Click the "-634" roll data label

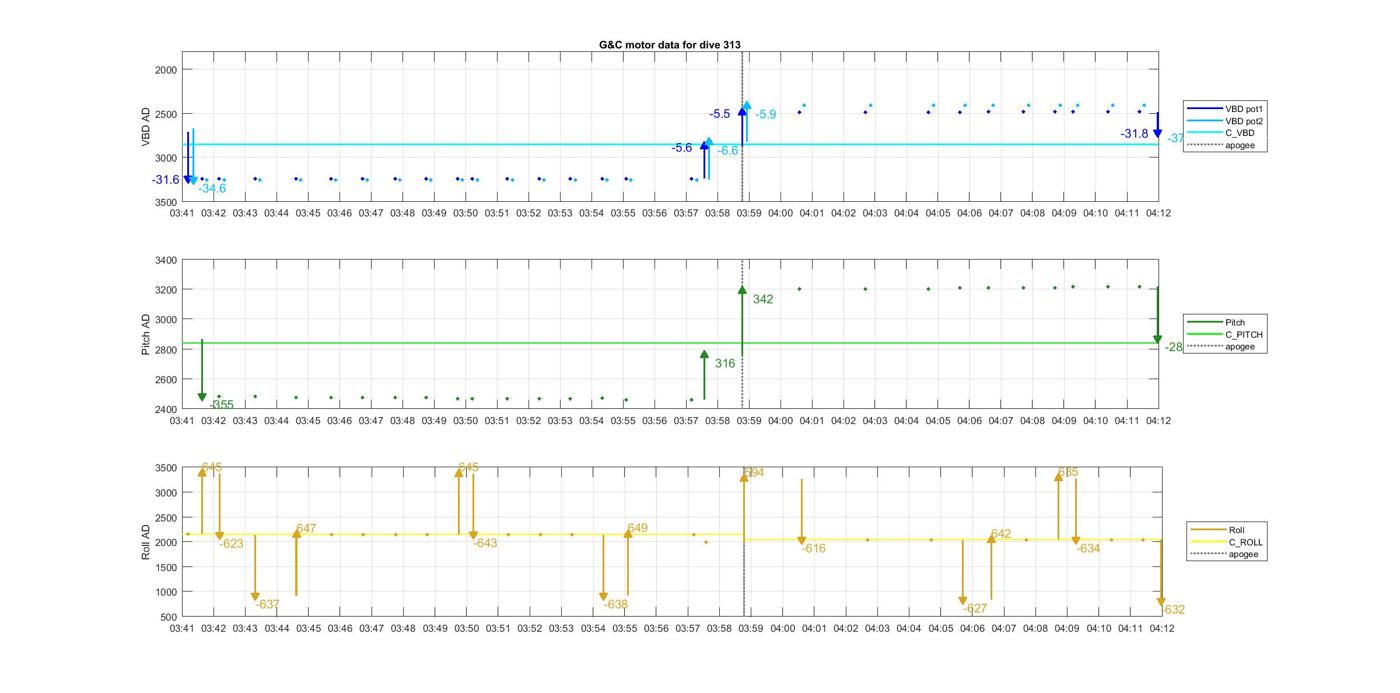(1088, 549)
